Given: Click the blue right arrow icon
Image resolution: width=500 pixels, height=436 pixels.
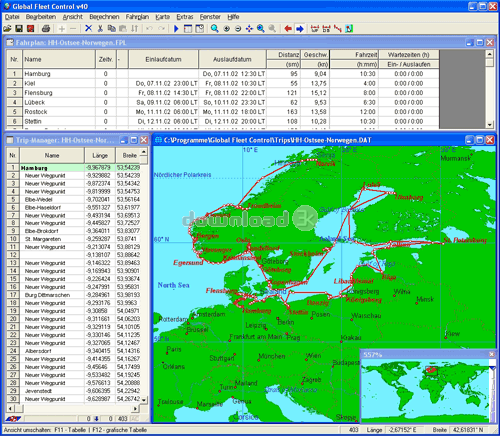Looking at the screenshot, I should click(x=300, y=29).
